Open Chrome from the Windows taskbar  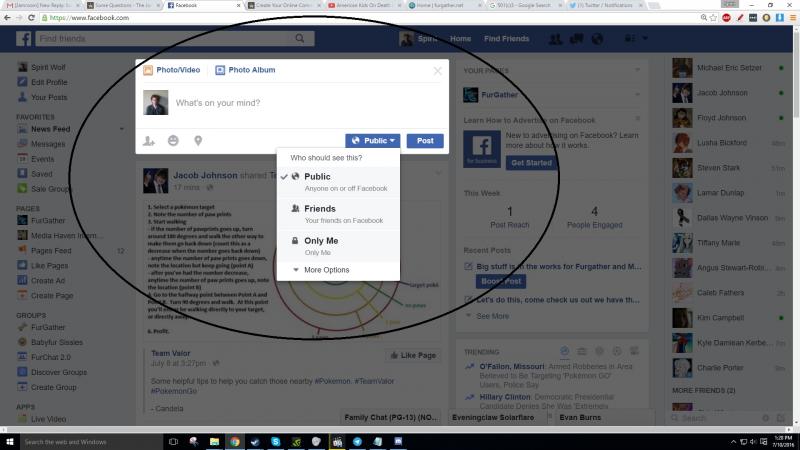(234, 441)
